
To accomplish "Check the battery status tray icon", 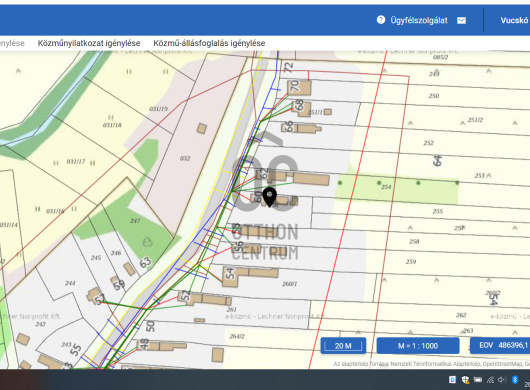I will coord(478,379).
